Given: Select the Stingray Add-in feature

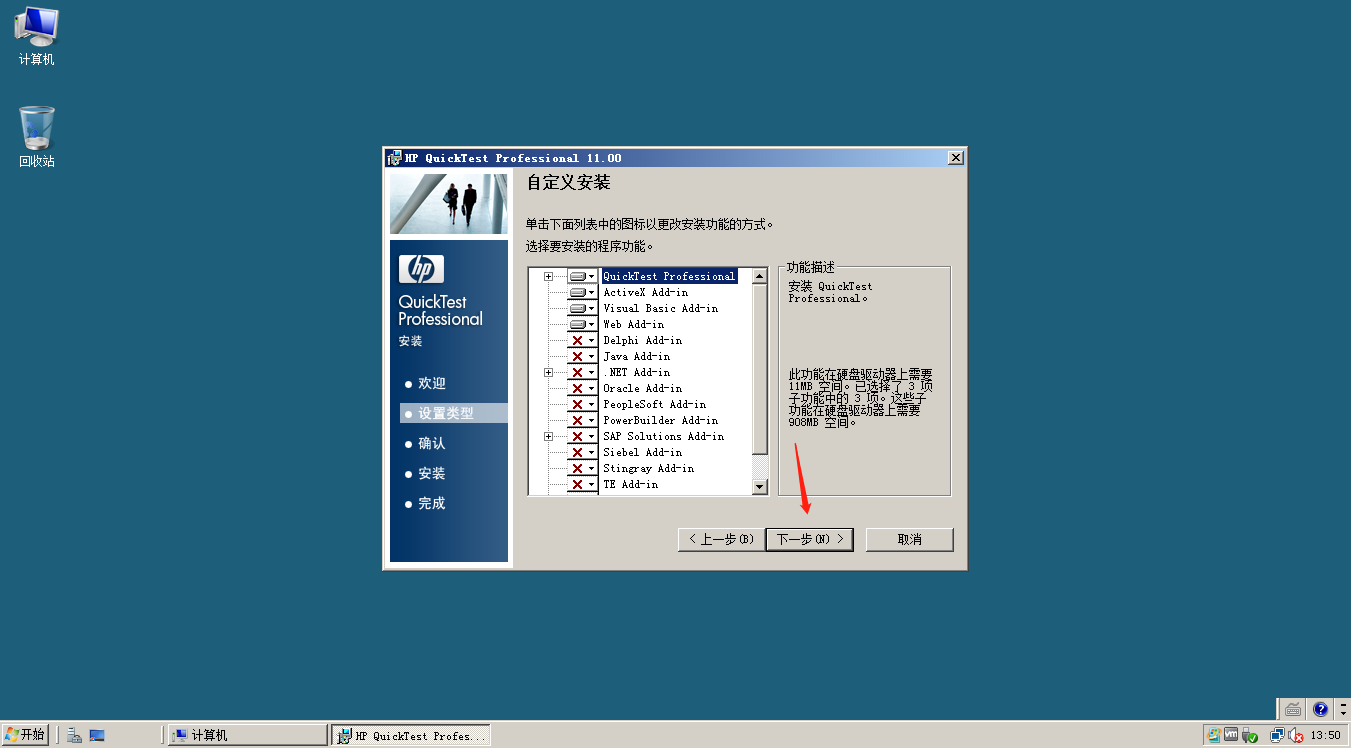Looking at the screenshot, I should click(648, 468).
